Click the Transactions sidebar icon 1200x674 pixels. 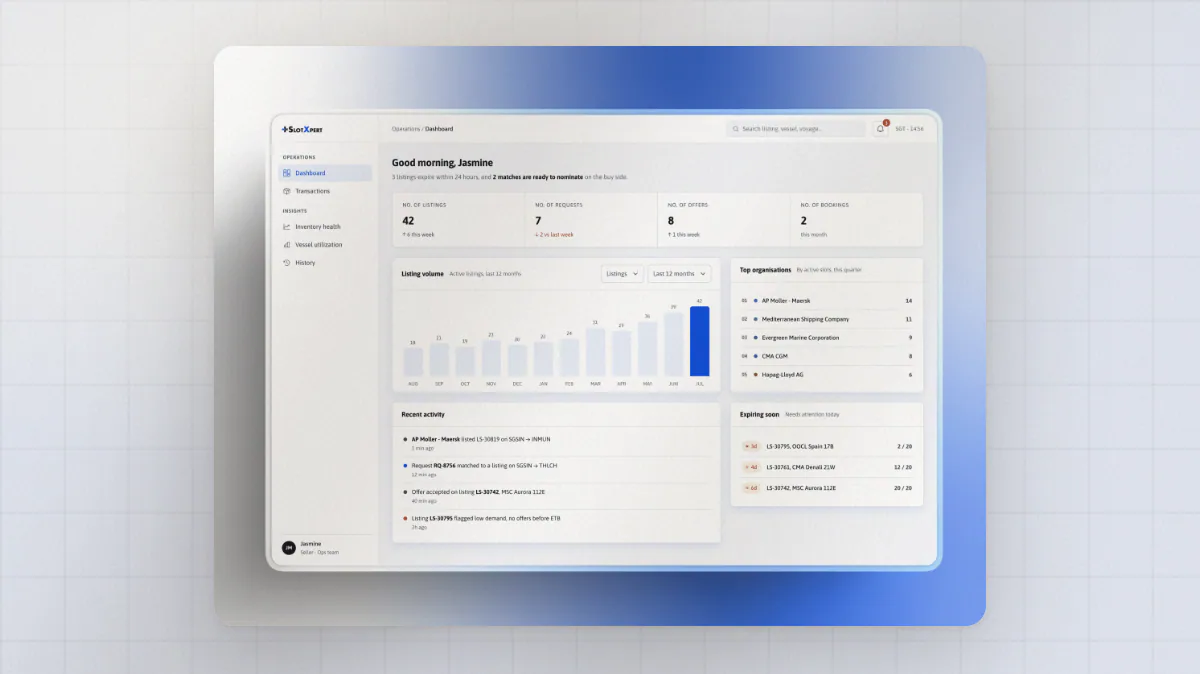tap(287, 191)
